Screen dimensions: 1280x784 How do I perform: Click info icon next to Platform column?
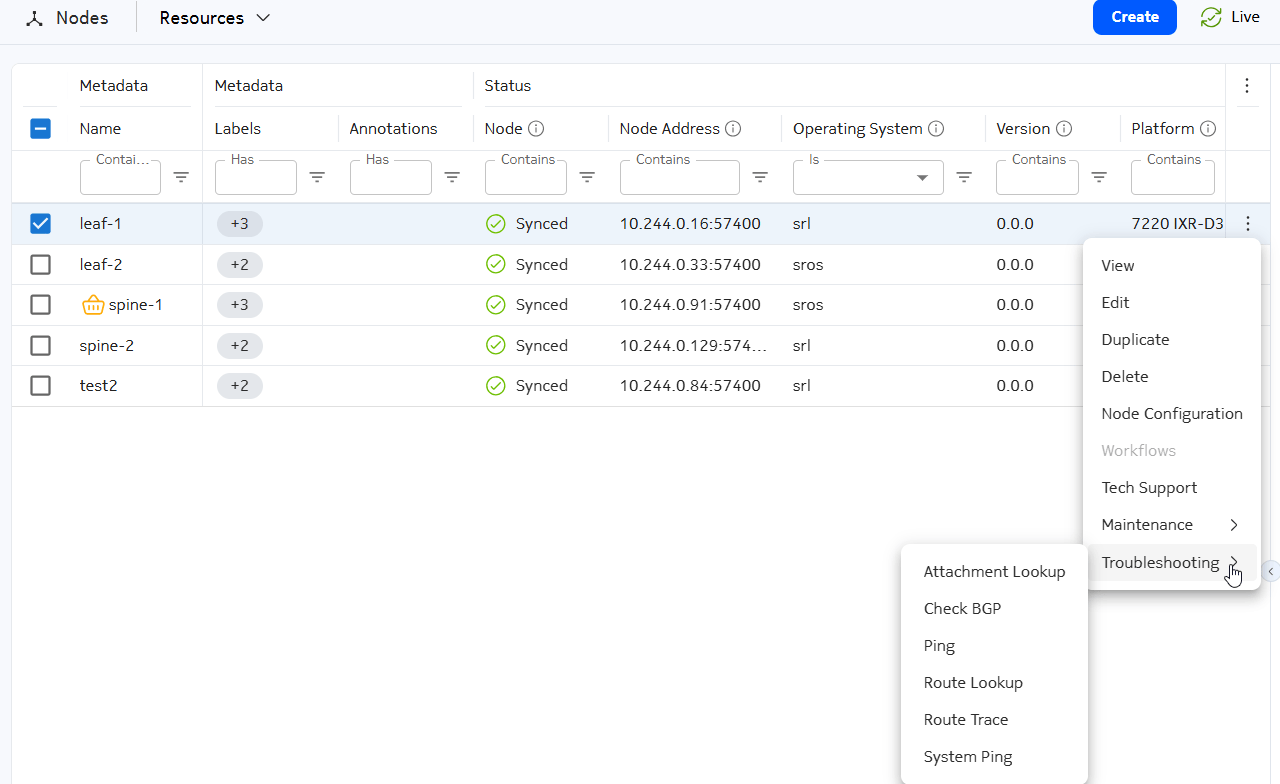point(1208,129)
